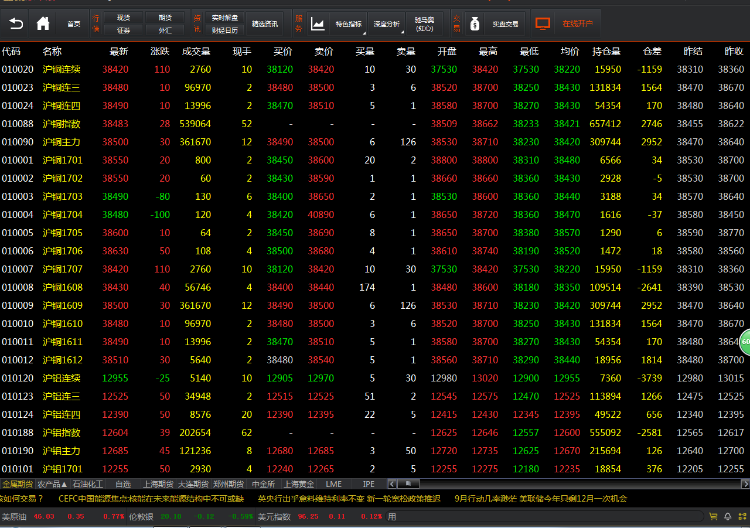The image size is (750, 528).
Task: Sort by the 涨跌 column header
Action: [160, 52]
